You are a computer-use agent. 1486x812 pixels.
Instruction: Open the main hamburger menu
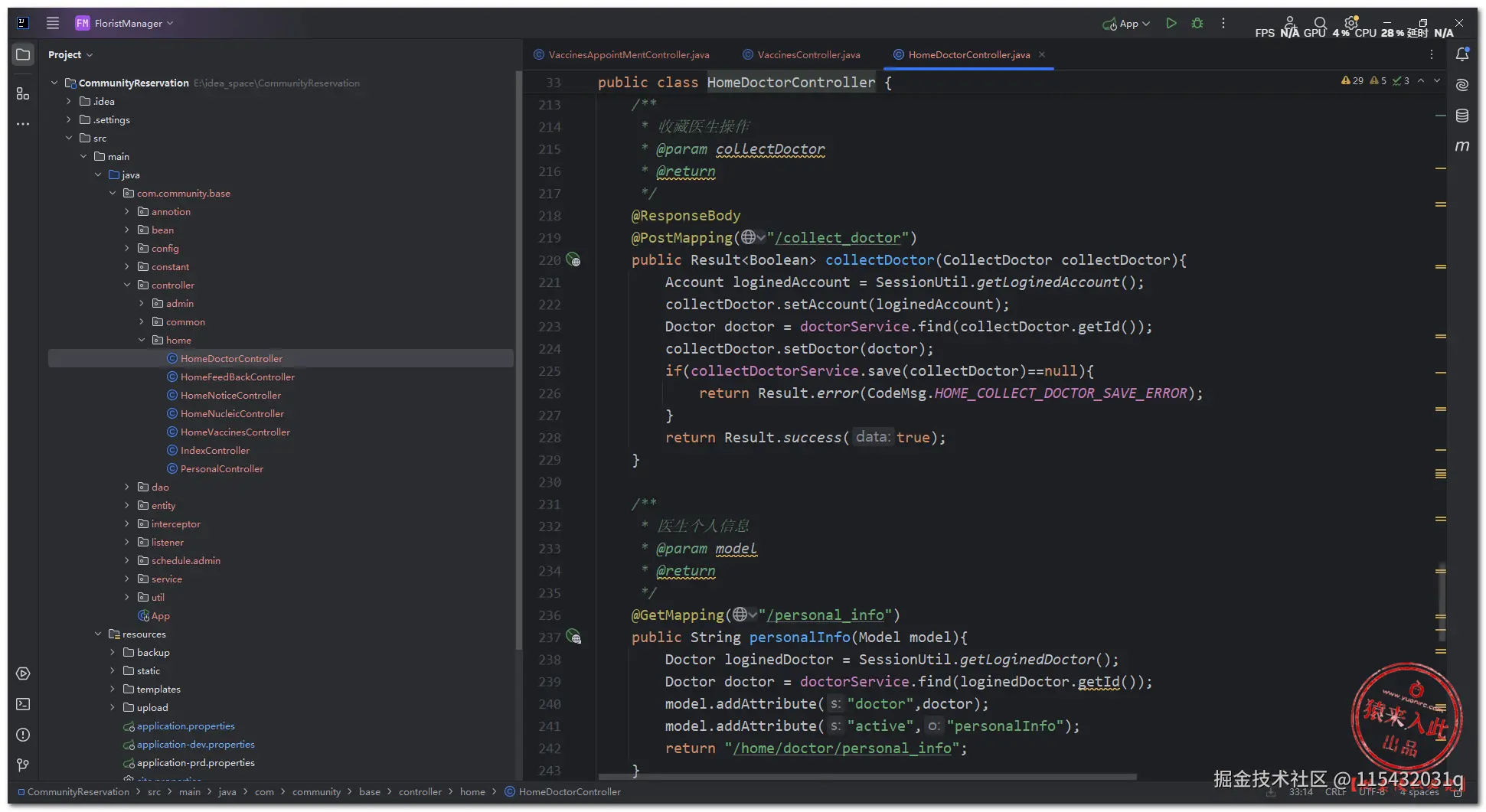pyautogui.click(x=53, y=23)
